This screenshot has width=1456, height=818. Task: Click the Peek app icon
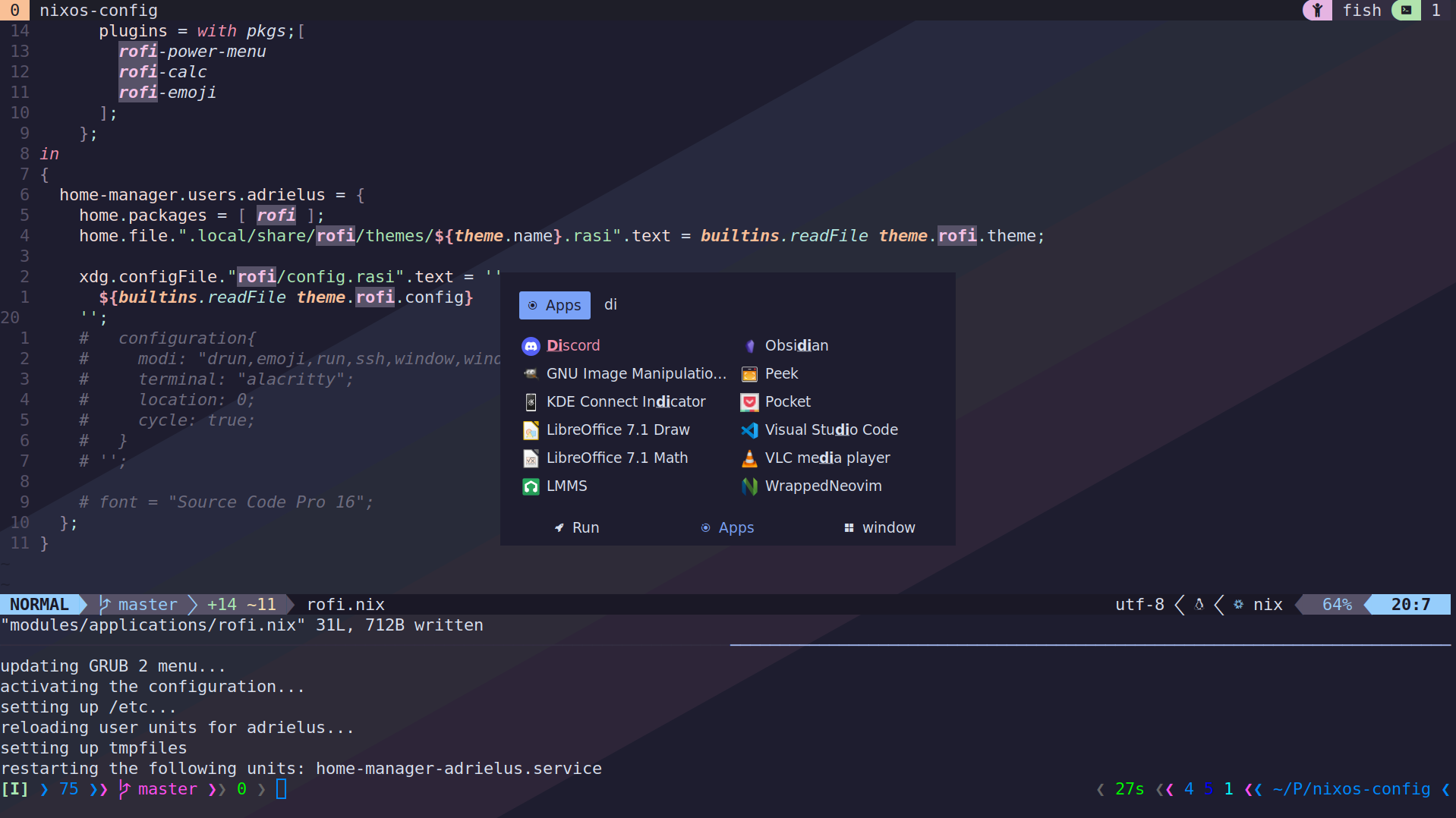click(749, 374)
